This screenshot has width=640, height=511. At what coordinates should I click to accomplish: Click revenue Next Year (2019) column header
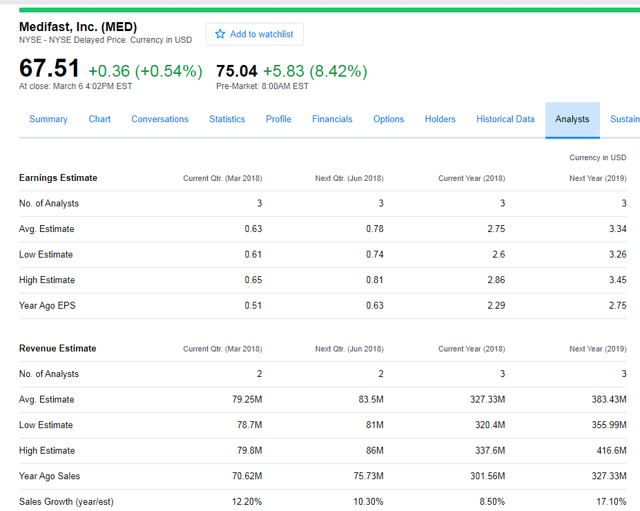pyautogui.click(x=598, y=349)
